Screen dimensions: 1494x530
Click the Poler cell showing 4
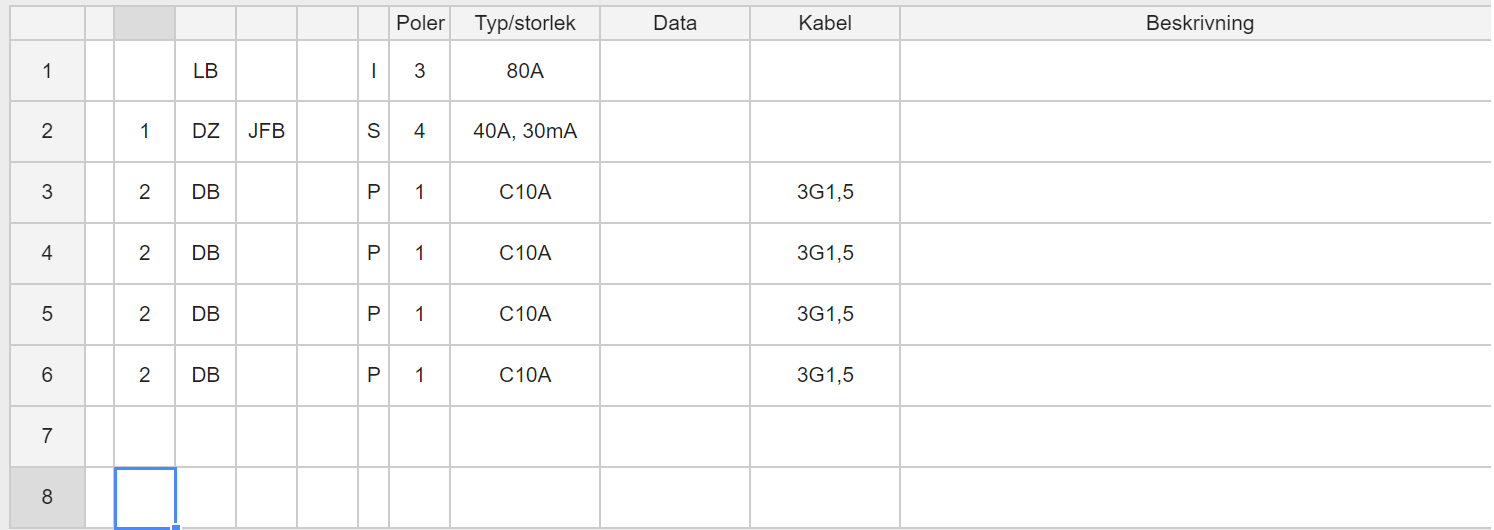[420, 131]
